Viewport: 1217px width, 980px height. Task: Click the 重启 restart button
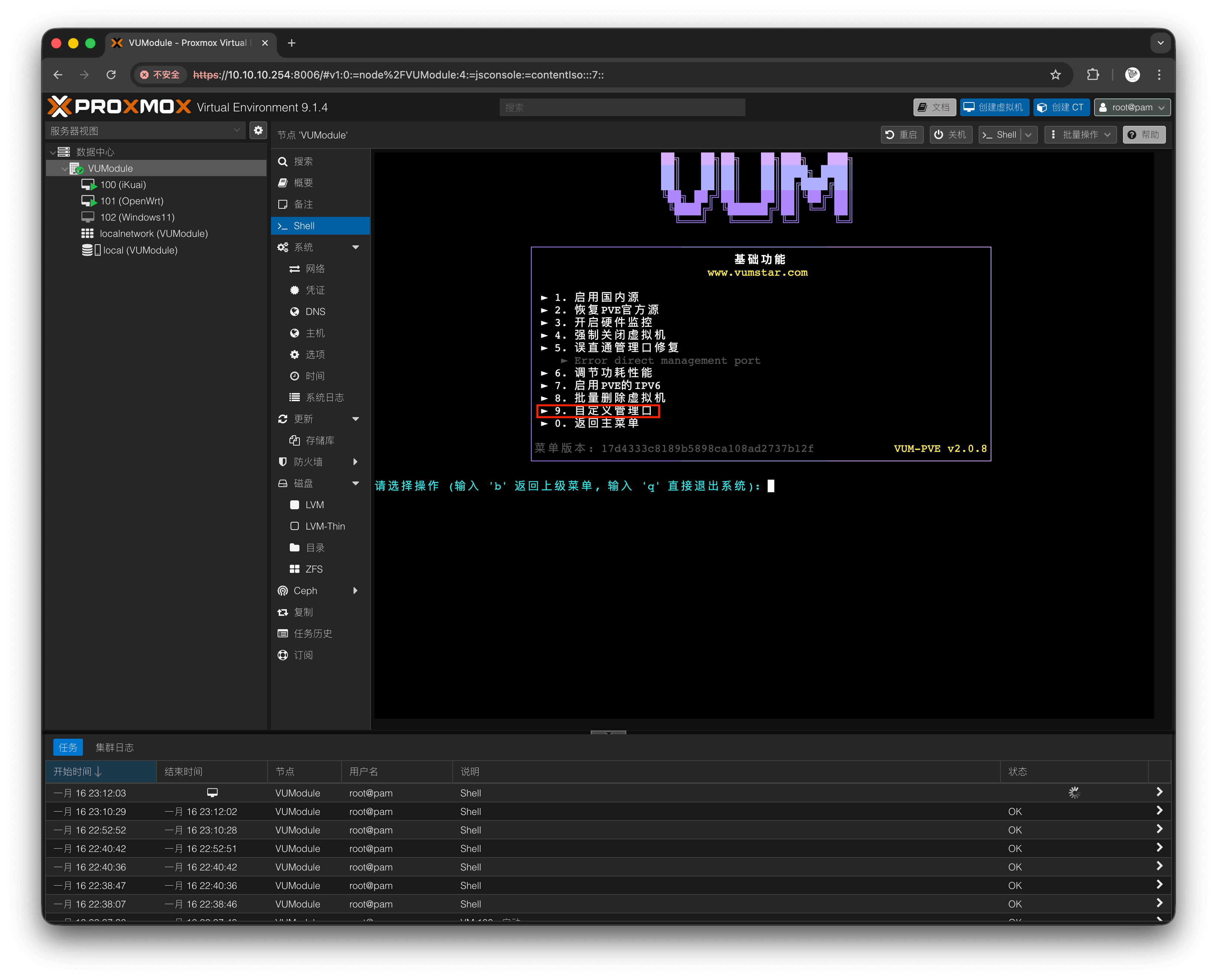click(x=901, y=134)
